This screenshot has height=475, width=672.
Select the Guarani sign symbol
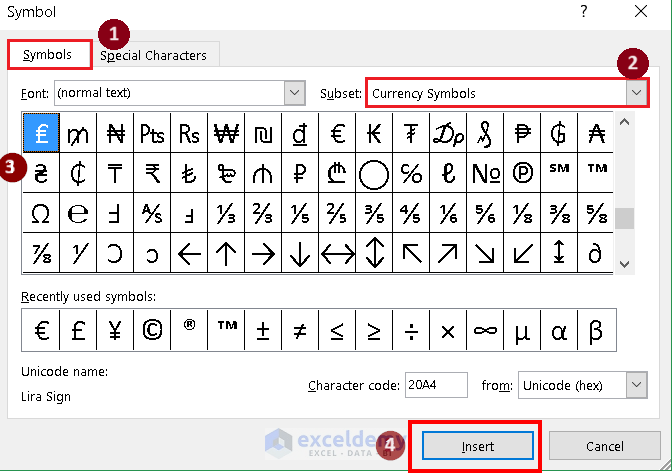pyautogui.click(x=559, y=133)
